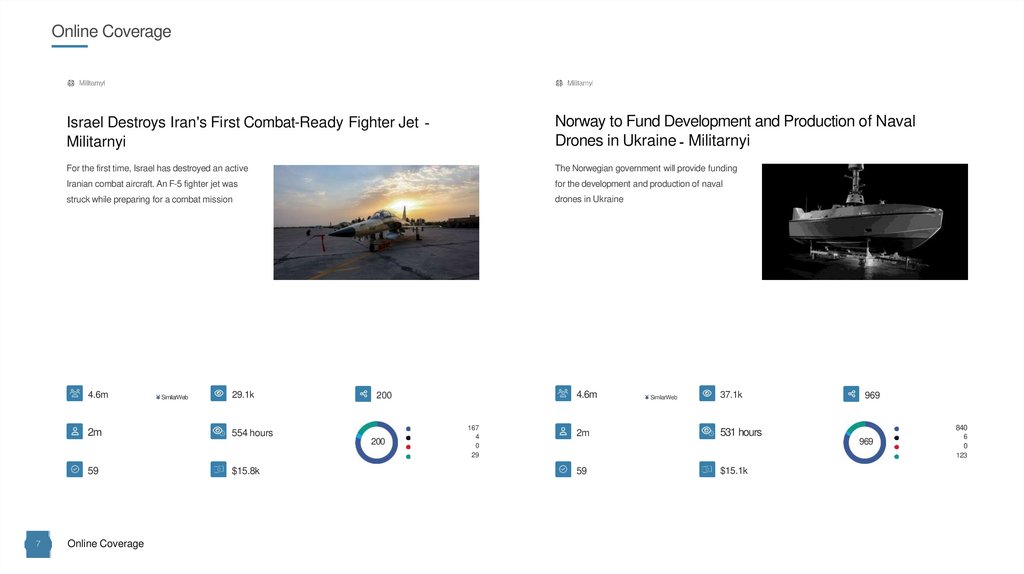
Task: Click the view-time icon beside 531 hours
Action: [x=707, y=431]
